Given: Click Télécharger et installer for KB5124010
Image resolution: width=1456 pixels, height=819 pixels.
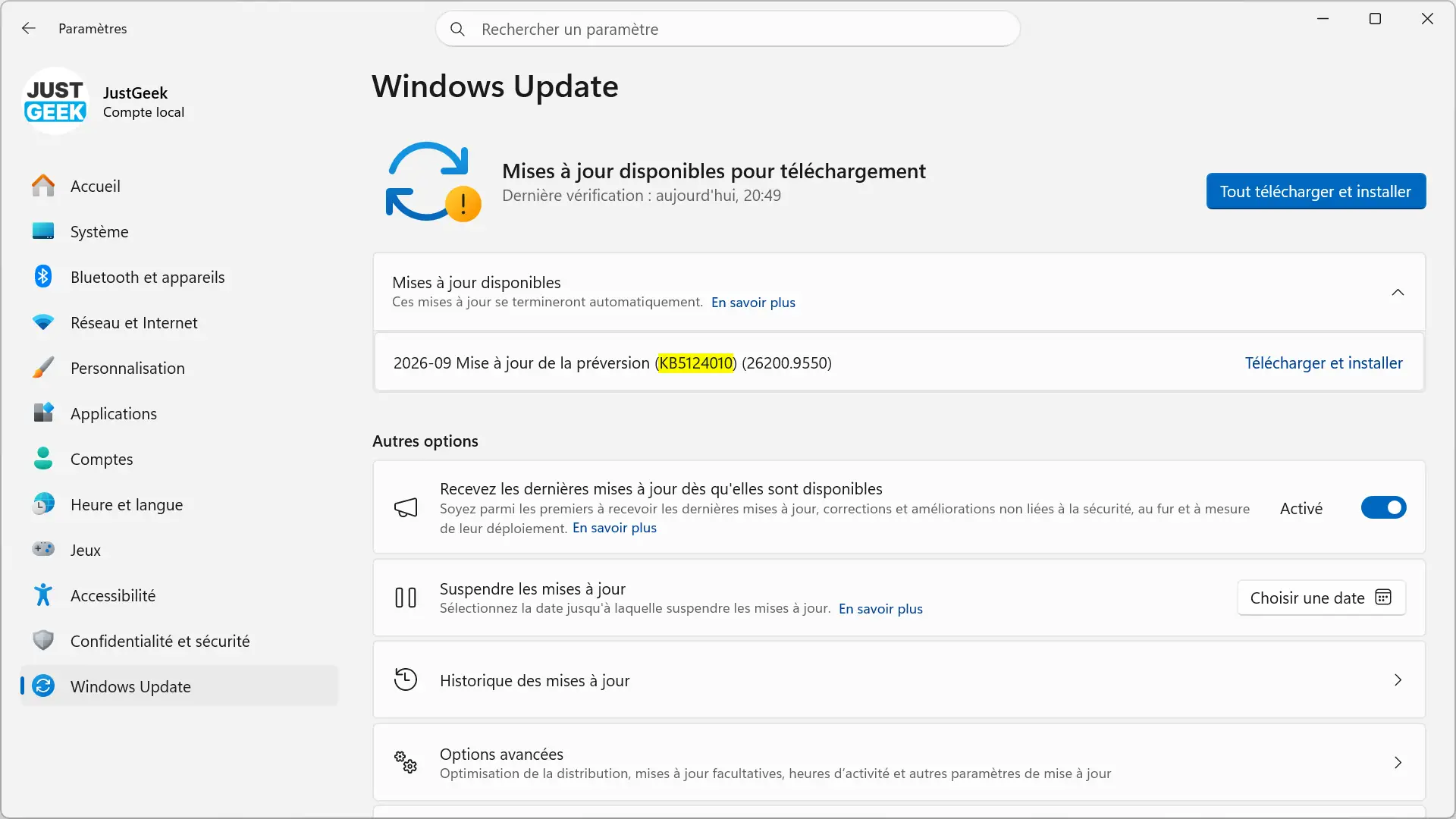Looking at the screenshot, I should click(x=1323, y=362).
